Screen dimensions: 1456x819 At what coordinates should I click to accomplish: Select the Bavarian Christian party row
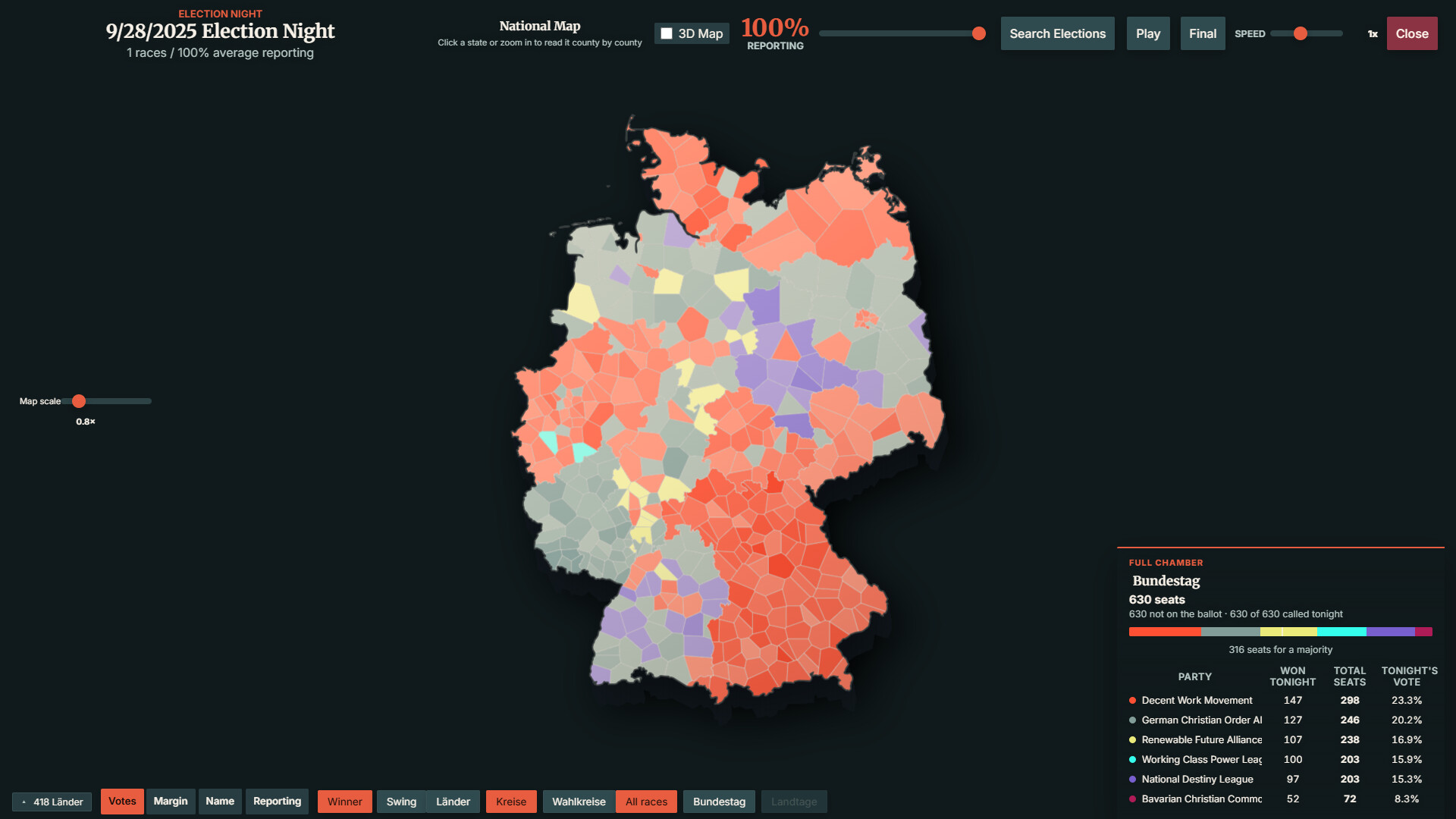[x=1280, y=799]
